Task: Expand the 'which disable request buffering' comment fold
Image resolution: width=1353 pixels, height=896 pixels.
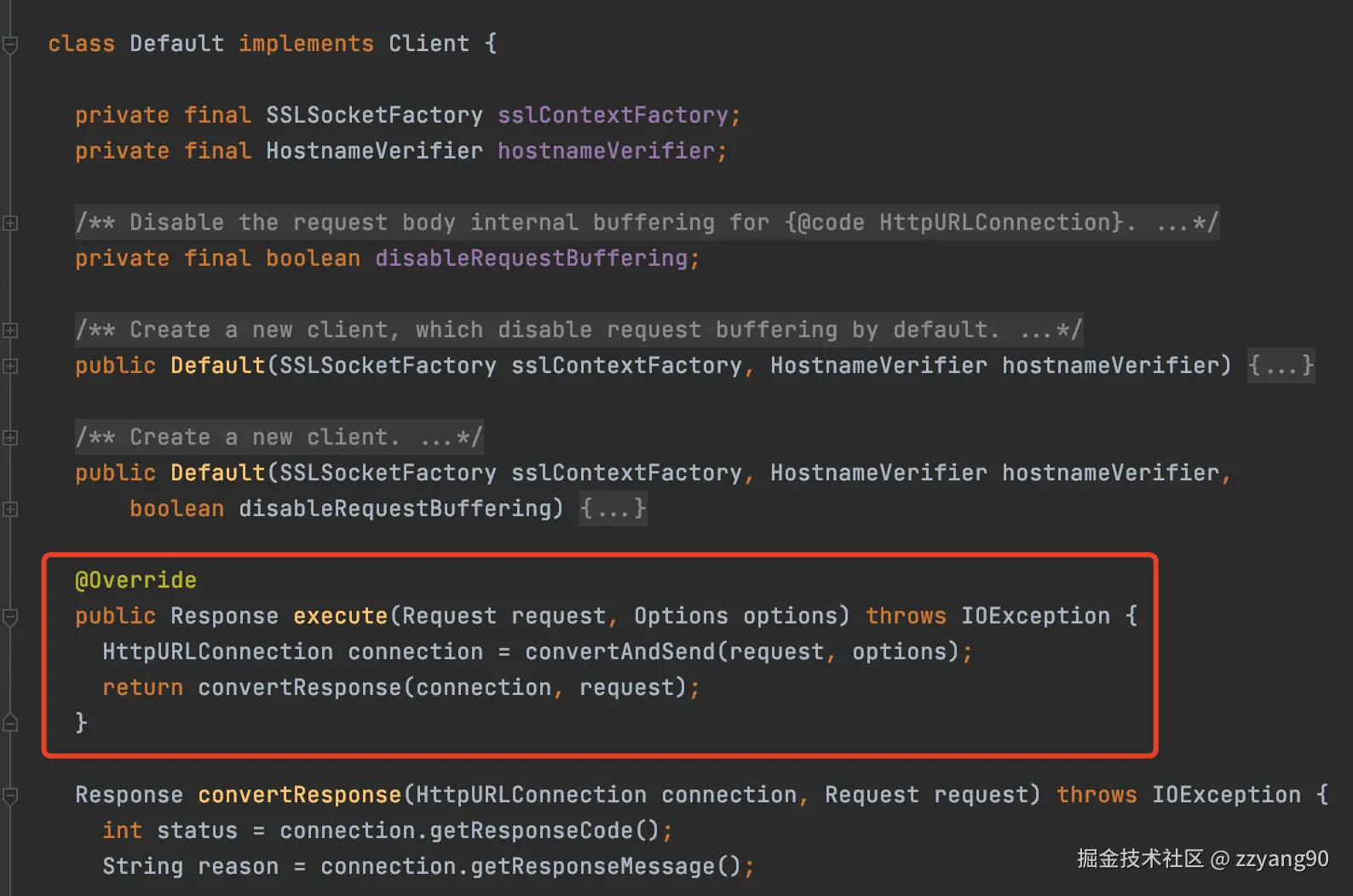Action: pos(10,330)
